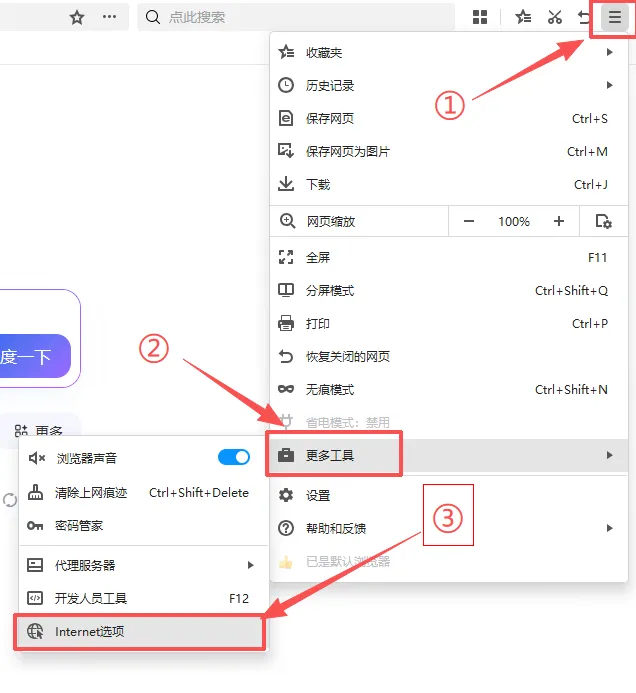Click the 度一下 search button
The height and width of the screenshot is (693, 636).
coord(35,356)
